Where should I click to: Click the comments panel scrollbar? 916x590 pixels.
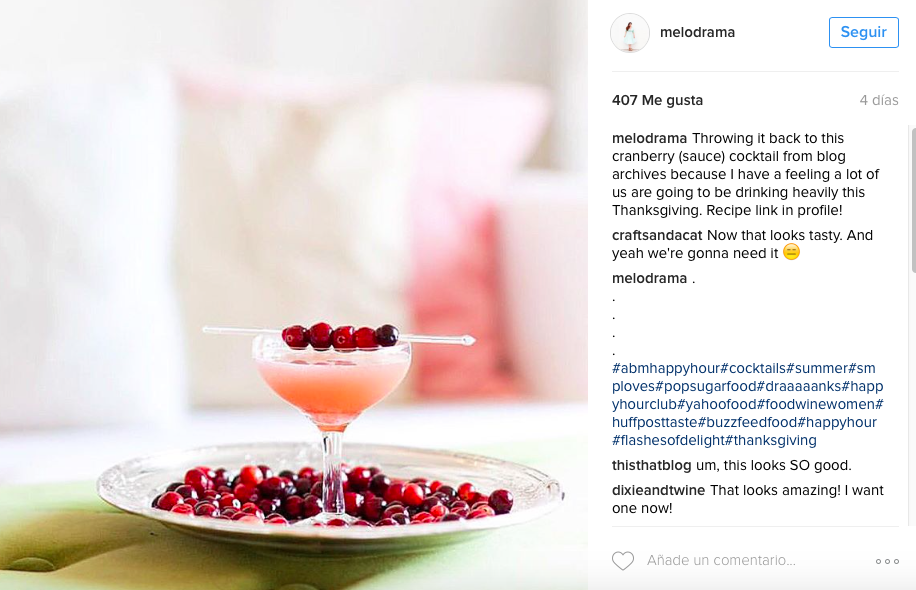912,199
